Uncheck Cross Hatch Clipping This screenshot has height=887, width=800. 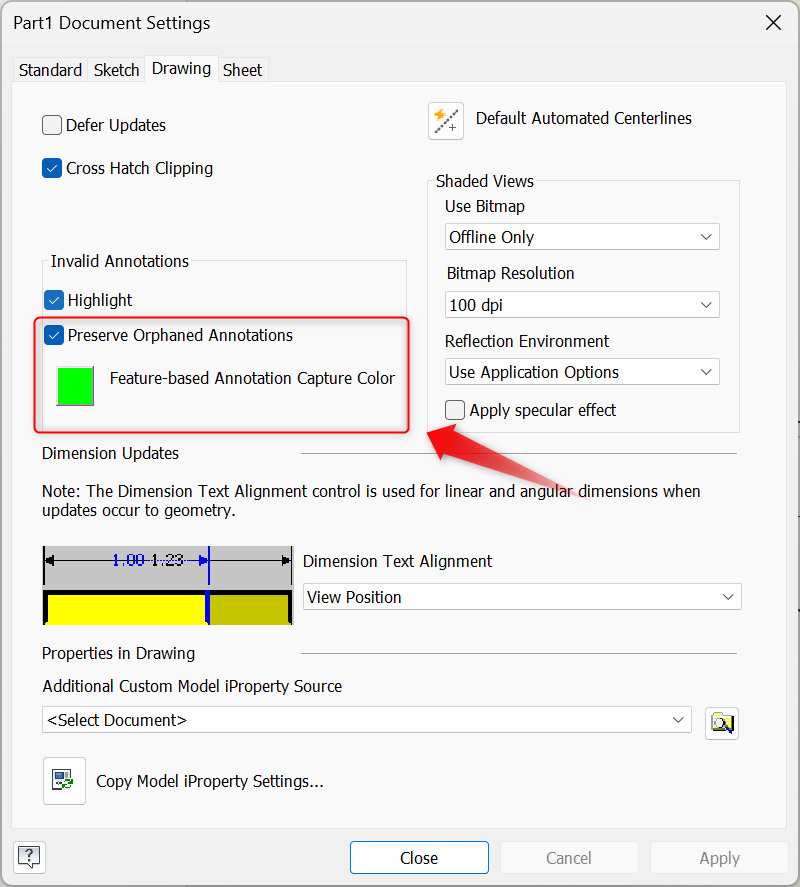[51, 168]
